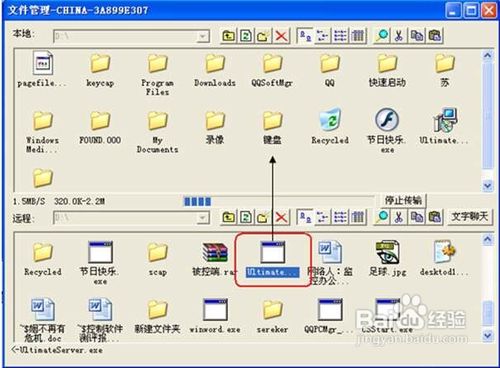Image resolution: width=500 pixels, height=368 pixels.
Task: Switch local pane to large icons view
Action: 305,35
